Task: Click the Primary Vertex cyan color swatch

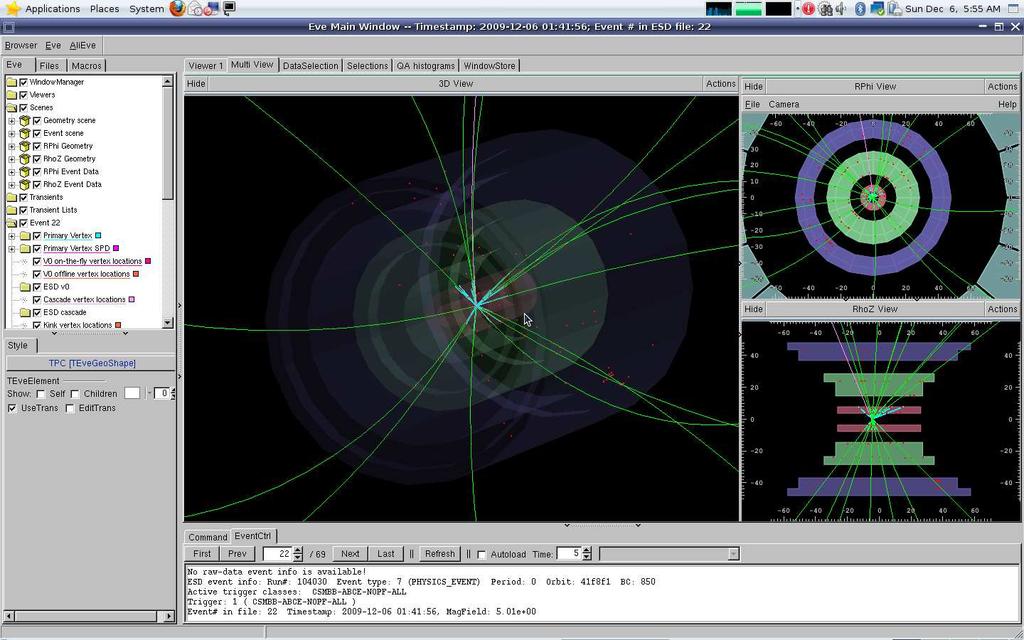Action: (98, 236)
